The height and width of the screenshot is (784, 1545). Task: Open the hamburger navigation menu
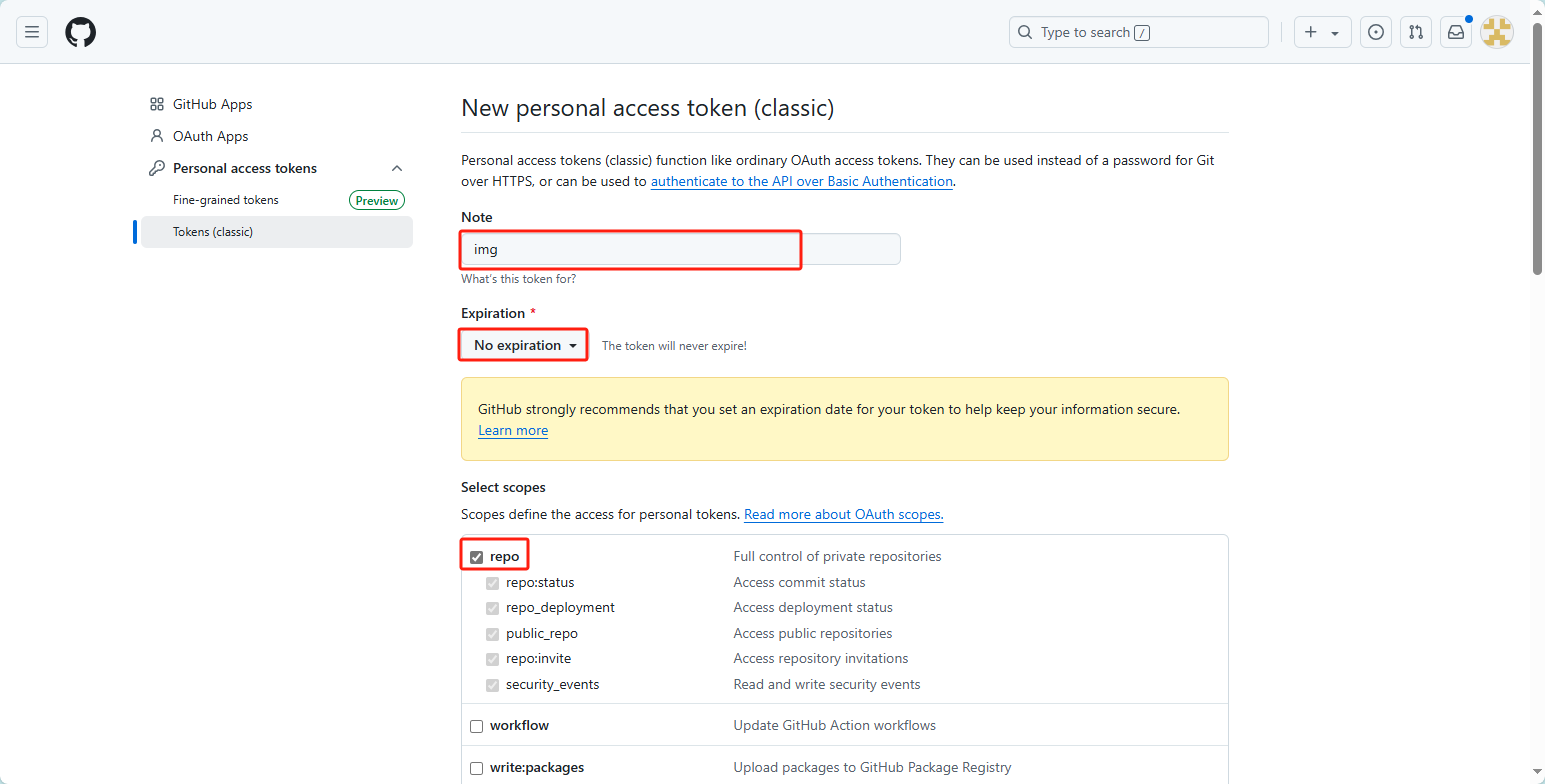point(32,32)
